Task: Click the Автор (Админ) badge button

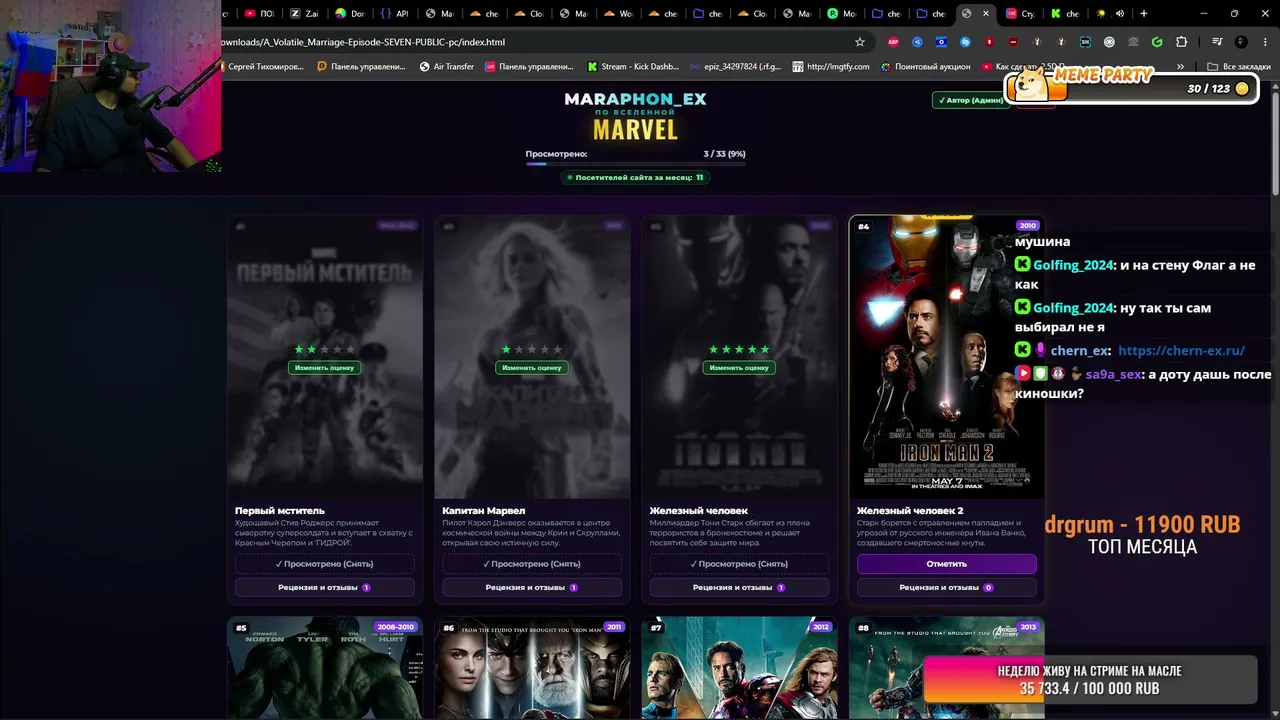Action: (970, 100)
